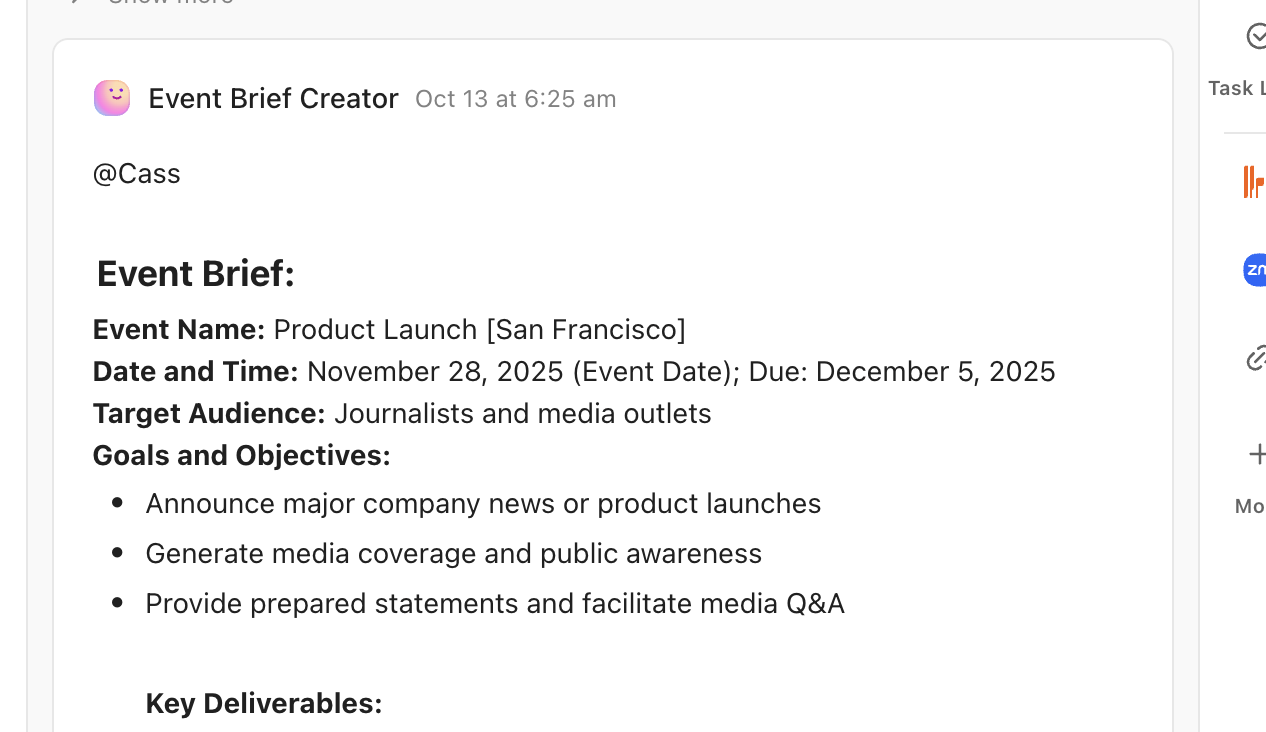Click bullet 'Generate media coverage and public awareness'
1266x732 pixels.
(454, 554)
